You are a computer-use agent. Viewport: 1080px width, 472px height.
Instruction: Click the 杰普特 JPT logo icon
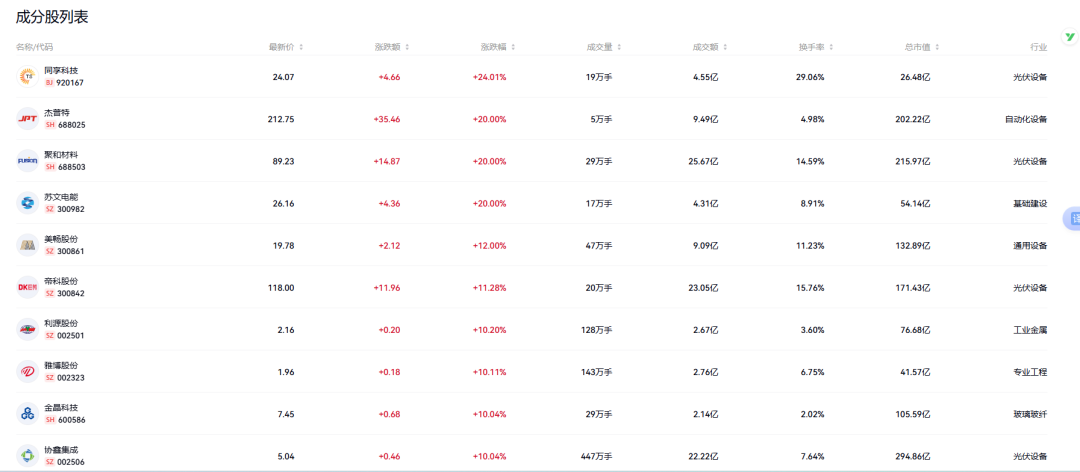[x=27, y=119]
